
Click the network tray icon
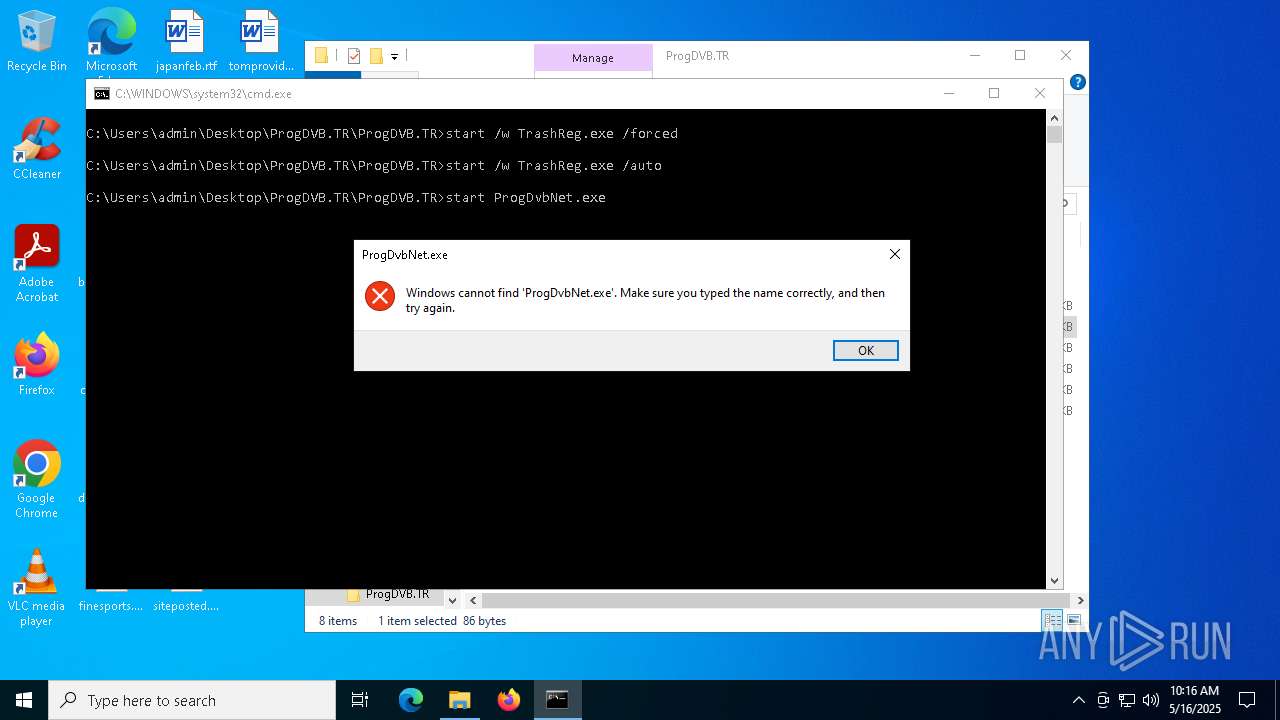coord(1127,700)
